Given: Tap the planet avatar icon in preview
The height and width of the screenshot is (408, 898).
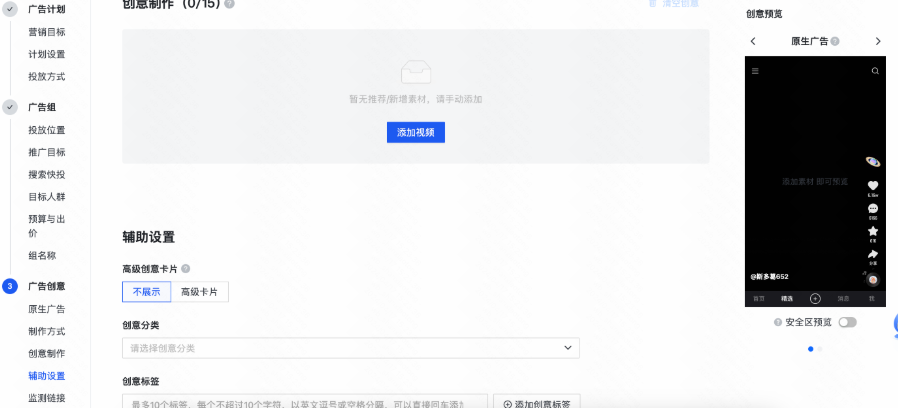Looking at the screenshot, I should coord(873,162).
